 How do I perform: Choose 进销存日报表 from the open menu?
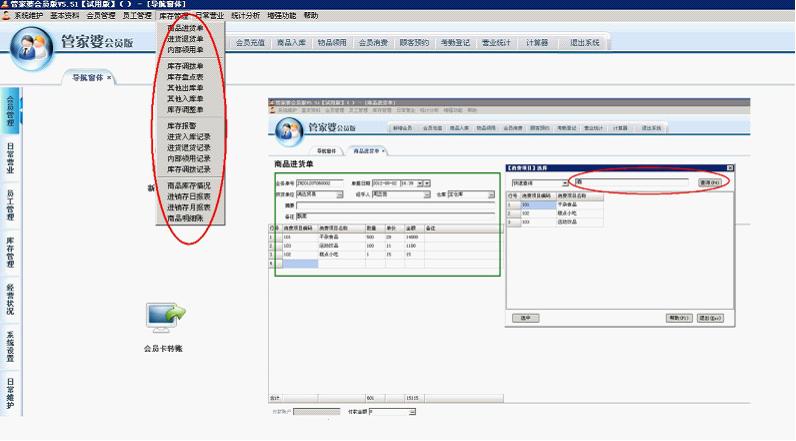(188, 196)
